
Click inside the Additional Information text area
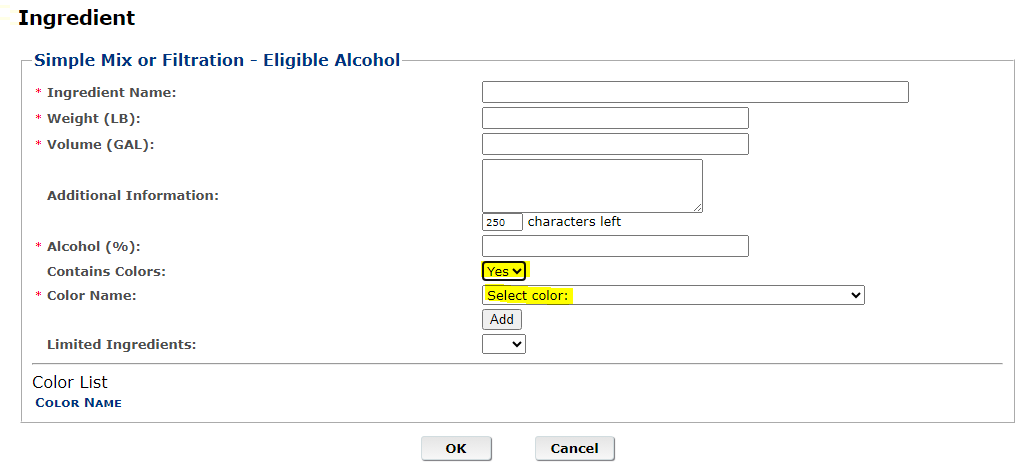tap(591, 185)
